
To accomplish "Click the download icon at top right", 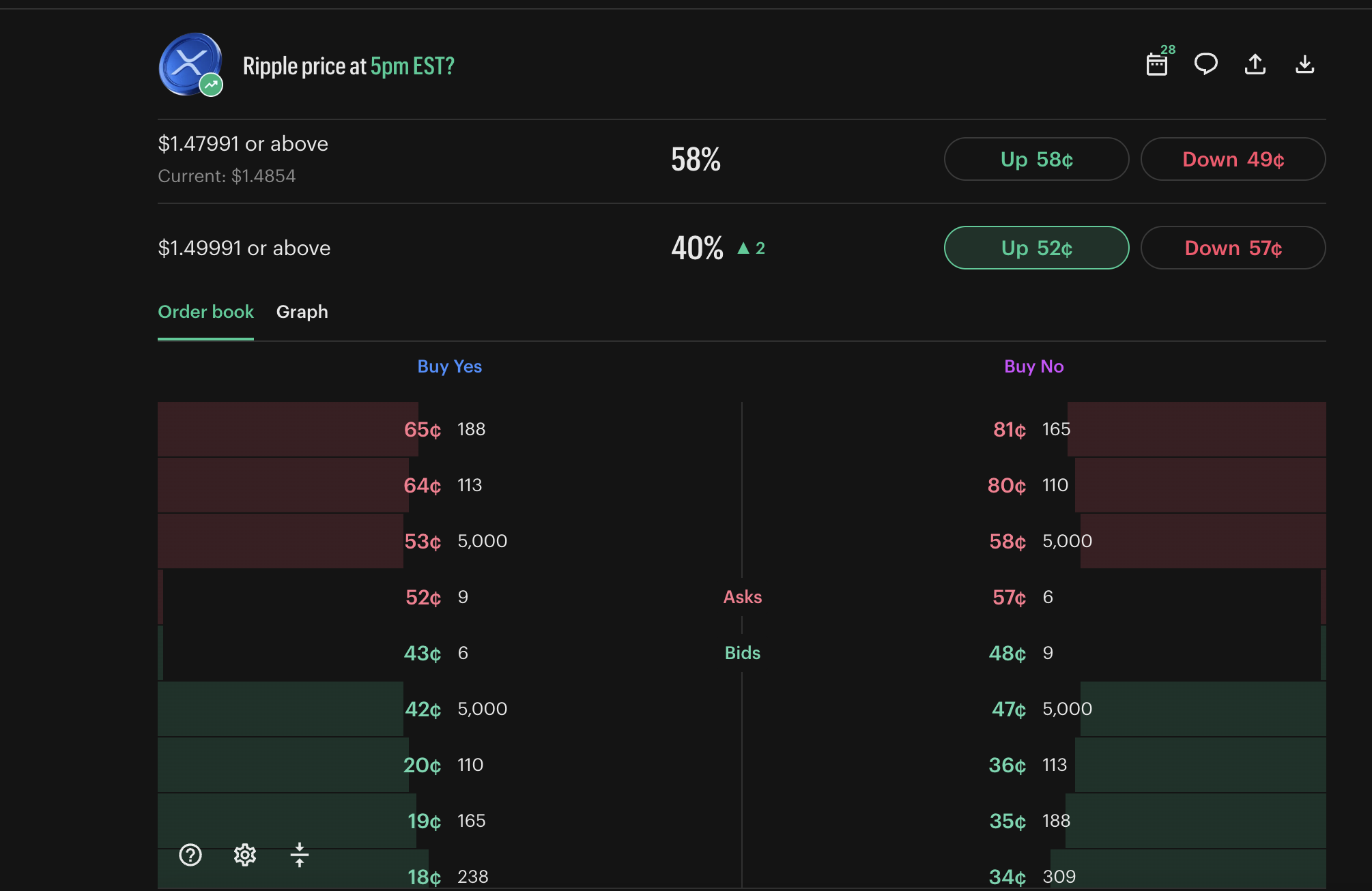I will 1304,63.
